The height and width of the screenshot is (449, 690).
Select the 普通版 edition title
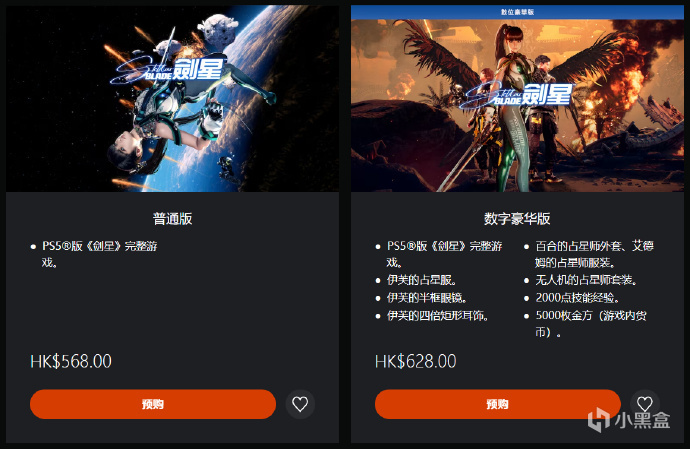click(x=172, y=218)
